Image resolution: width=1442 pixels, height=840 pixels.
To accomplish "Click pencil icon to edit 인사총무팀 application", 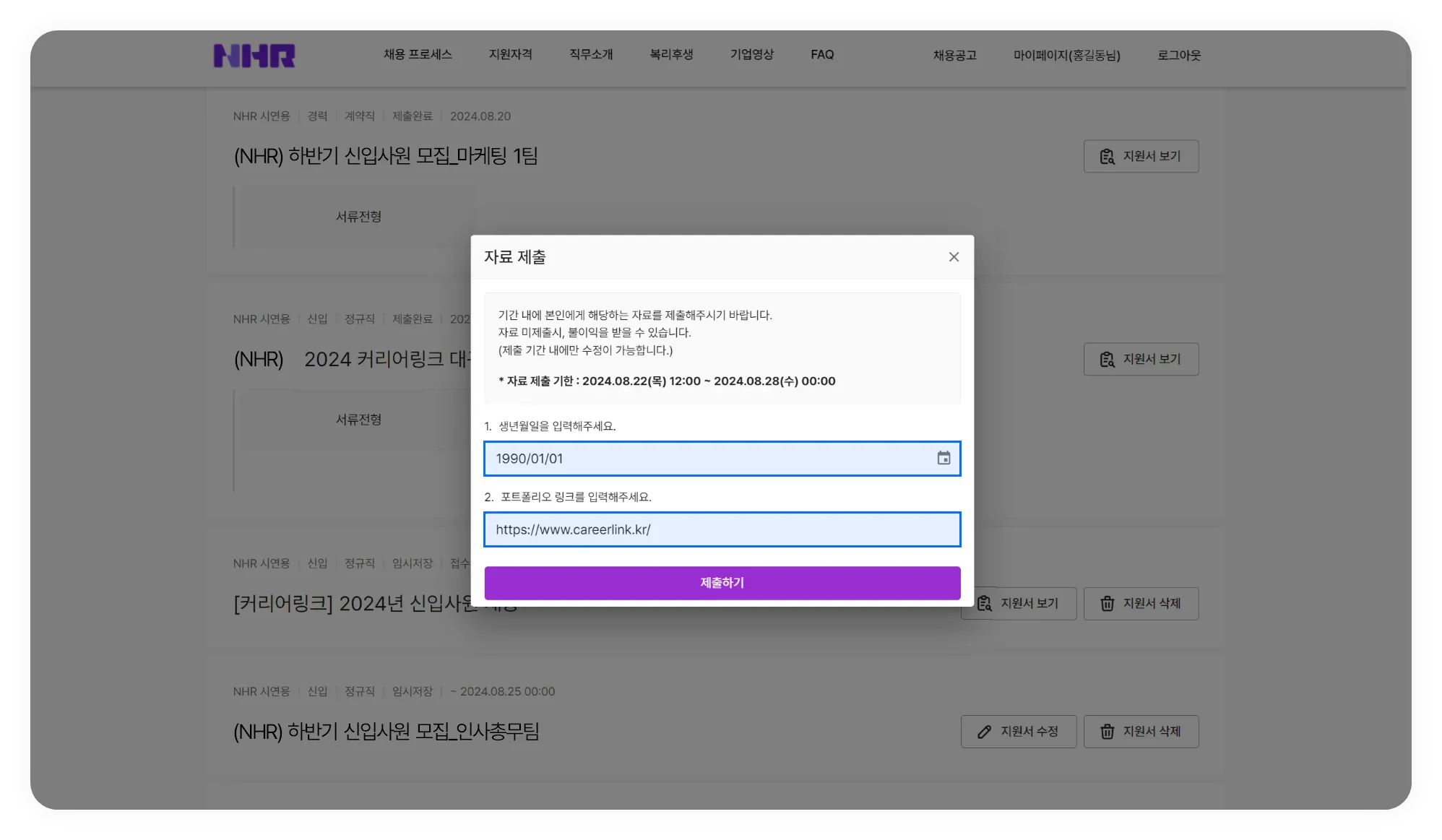I will tap(985, 732).
